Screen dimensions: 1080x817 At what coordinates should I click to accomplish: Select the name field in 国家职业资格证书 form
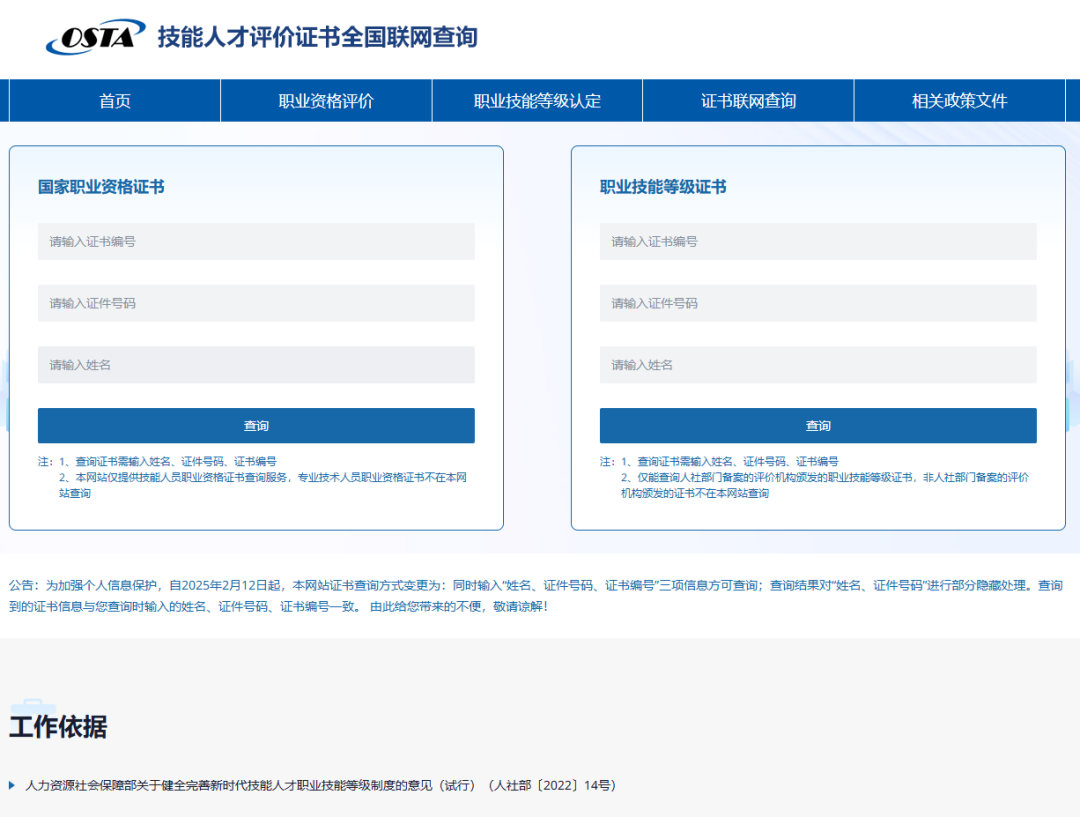[256, 365]
